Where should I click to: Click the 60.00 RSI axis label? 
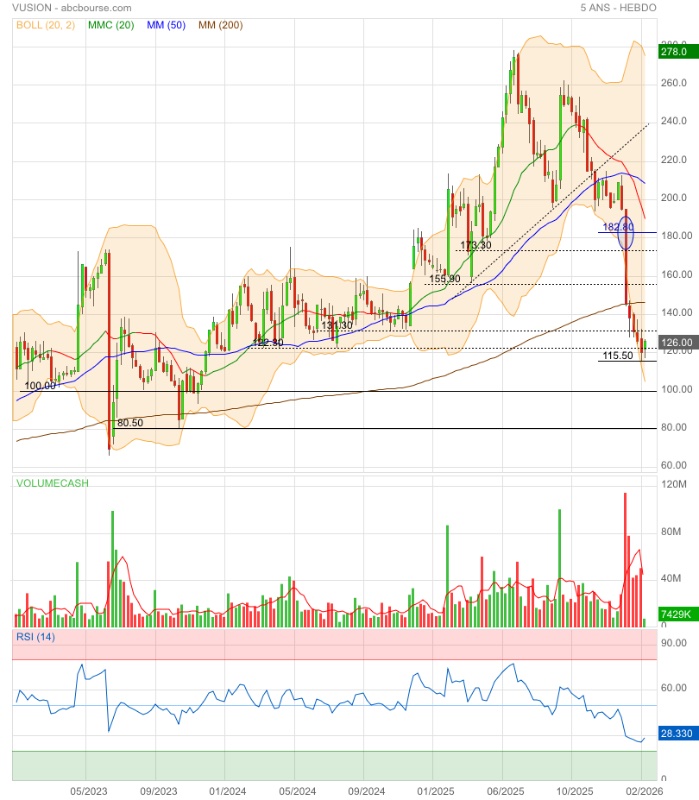tap(673, 688)
